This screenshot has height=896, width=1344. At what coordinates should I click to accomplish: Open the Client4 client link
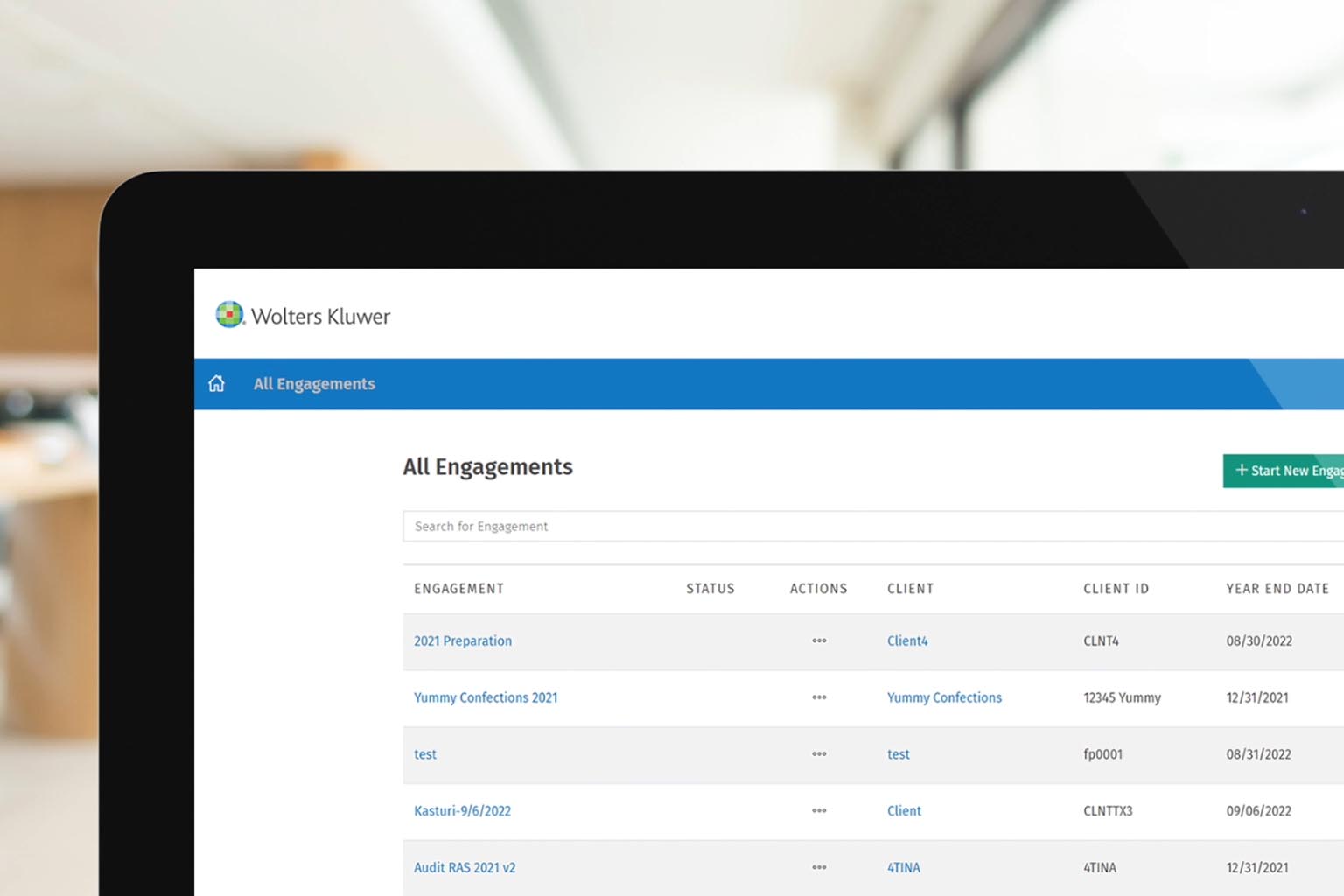point(907,641)
